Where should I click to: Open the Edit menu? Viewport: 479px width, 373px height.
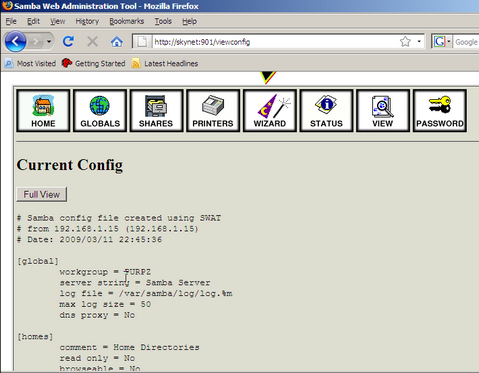(33, 21)
